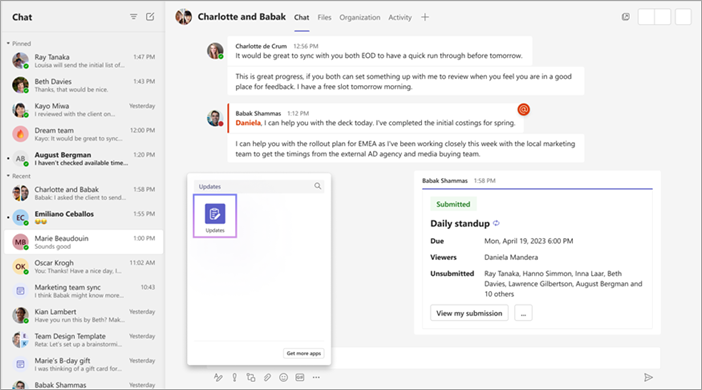
Task: Click the Submitted status label
Action: (453, 204)
